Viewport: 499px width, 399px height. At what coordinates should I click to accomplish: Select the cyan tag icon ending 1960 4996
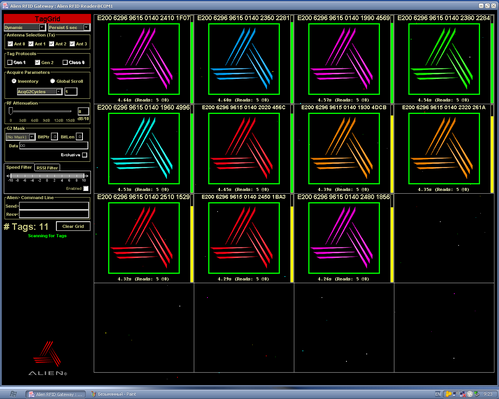pos(144,148)
